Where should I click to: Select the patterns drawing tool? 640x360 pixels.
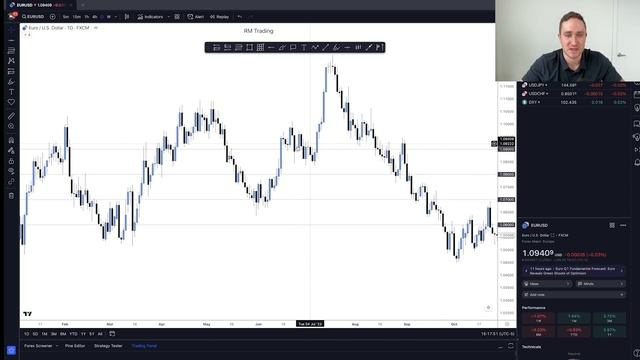click(x=11, y=61)
